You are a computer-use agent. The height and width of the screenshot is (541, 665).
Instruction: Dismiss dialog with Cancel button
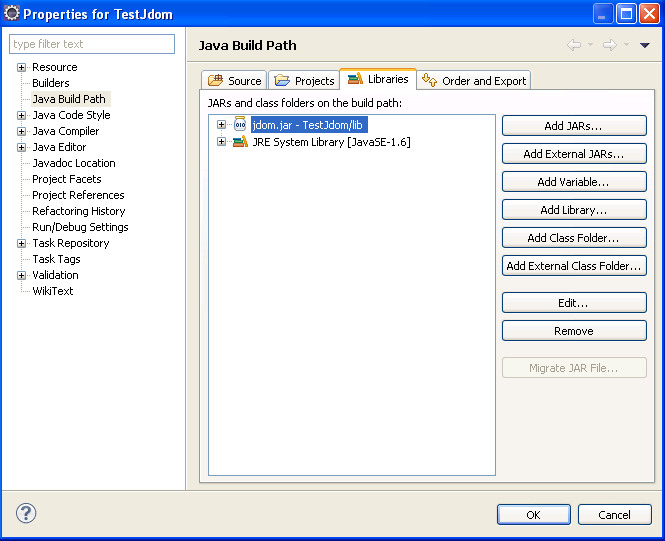[x=615, y=515]
